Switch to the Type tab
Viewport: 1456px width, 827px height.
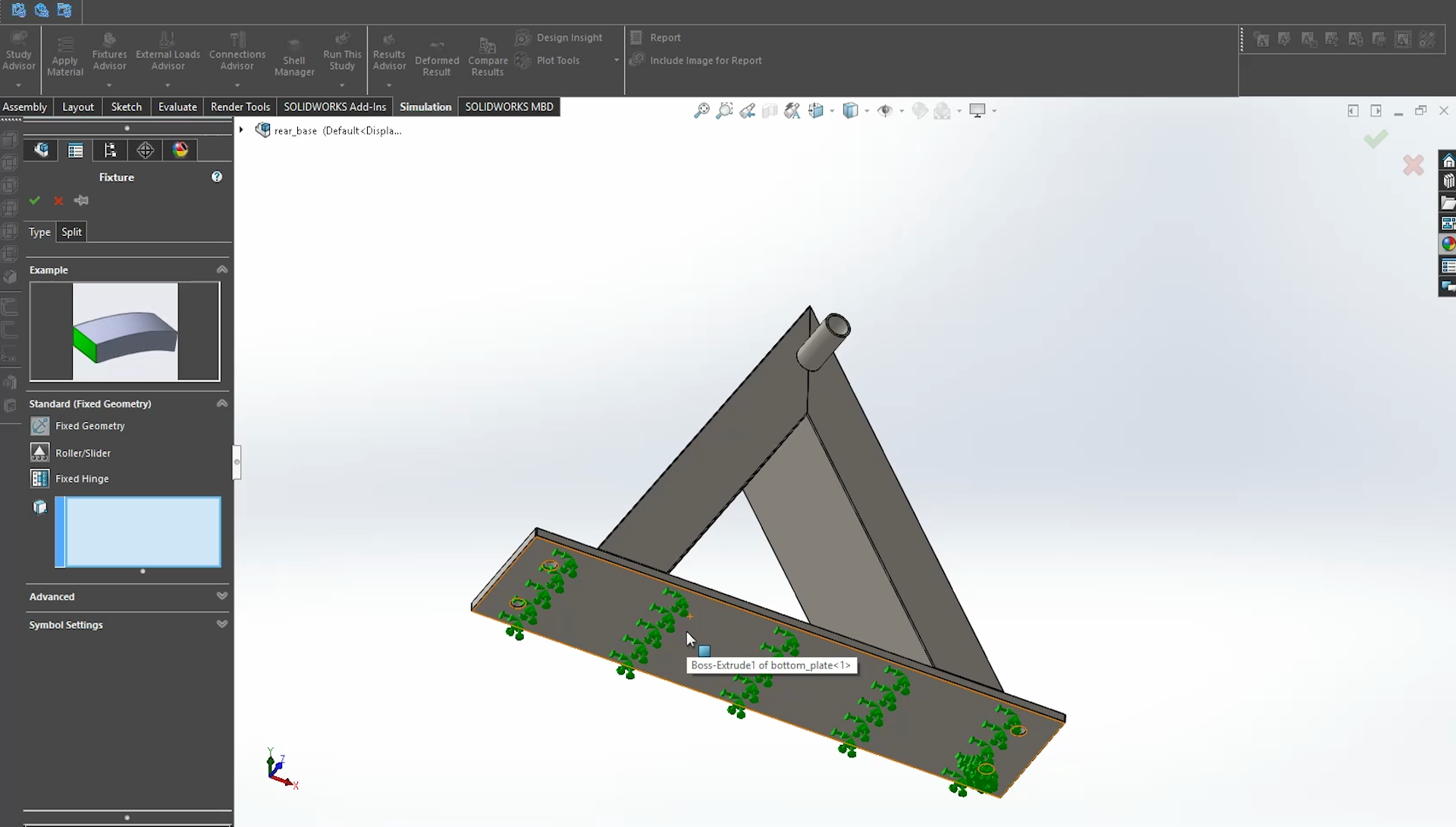coord(39,232)
